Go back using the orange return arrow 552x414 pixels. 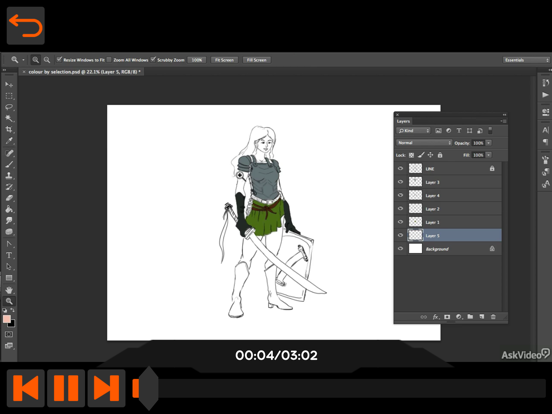26,25
